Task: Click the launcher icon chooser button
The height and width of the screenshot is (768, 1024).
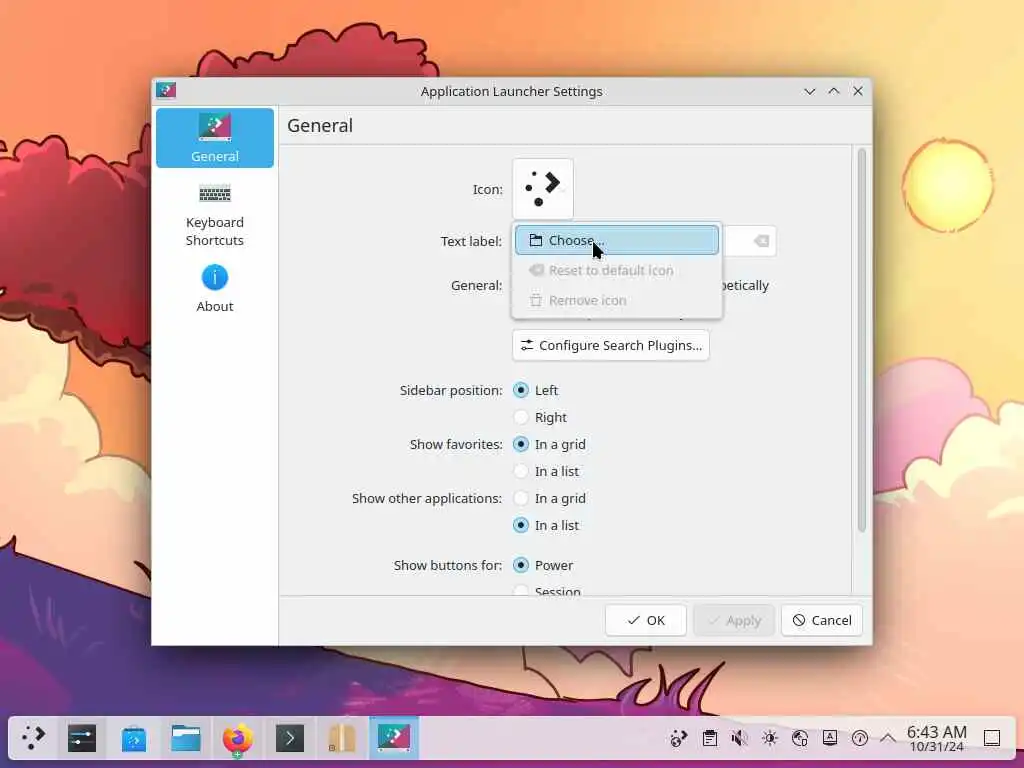Action: pyautogui.click(x=543, y=189)
